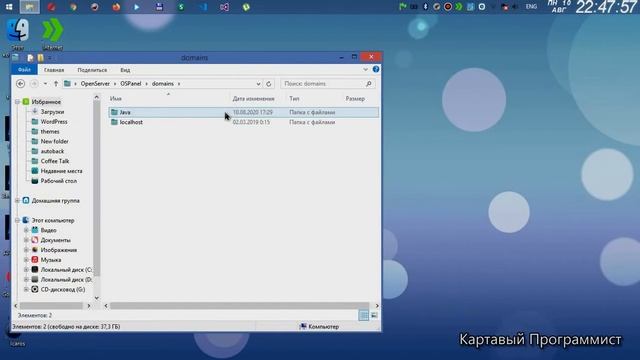Image resolution: width=640 pixels, height=360 pixels.
Task: Open the Visual Studio taskbar icon
Action: pos(224,7)
